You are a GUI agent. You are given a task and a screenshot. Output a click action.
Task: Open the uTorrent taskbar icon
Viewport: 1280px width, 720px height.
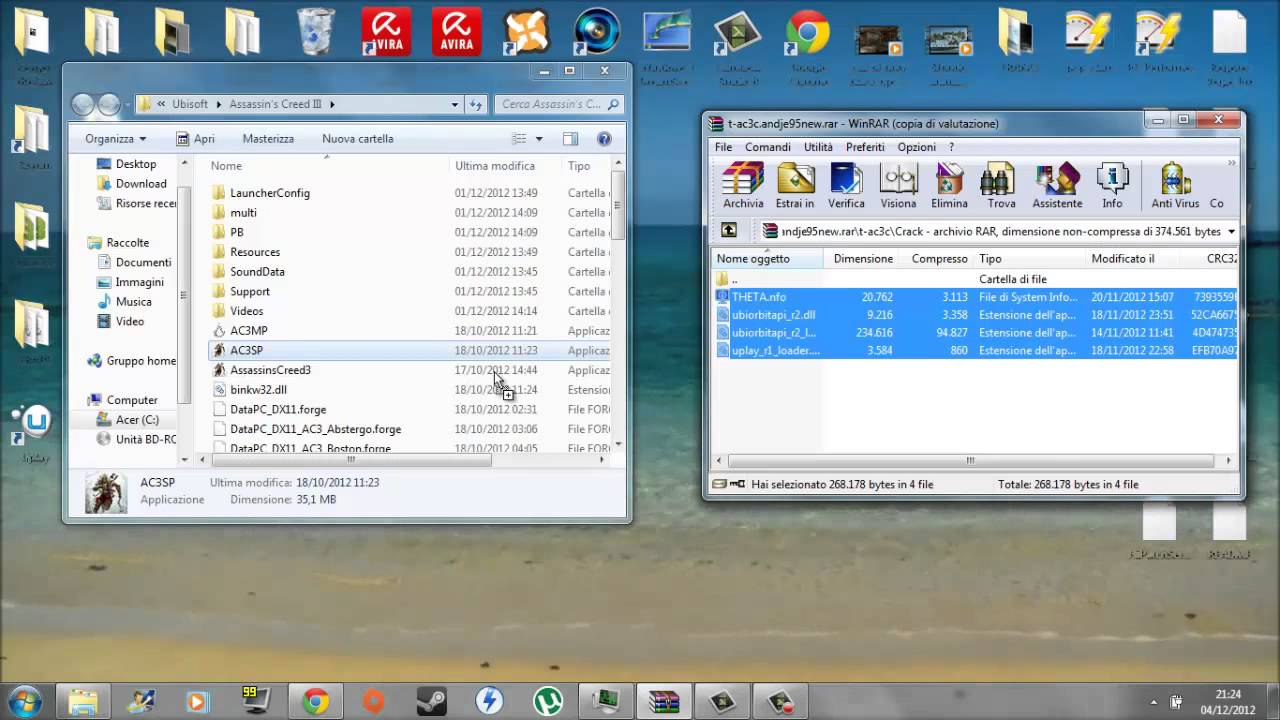547,701
